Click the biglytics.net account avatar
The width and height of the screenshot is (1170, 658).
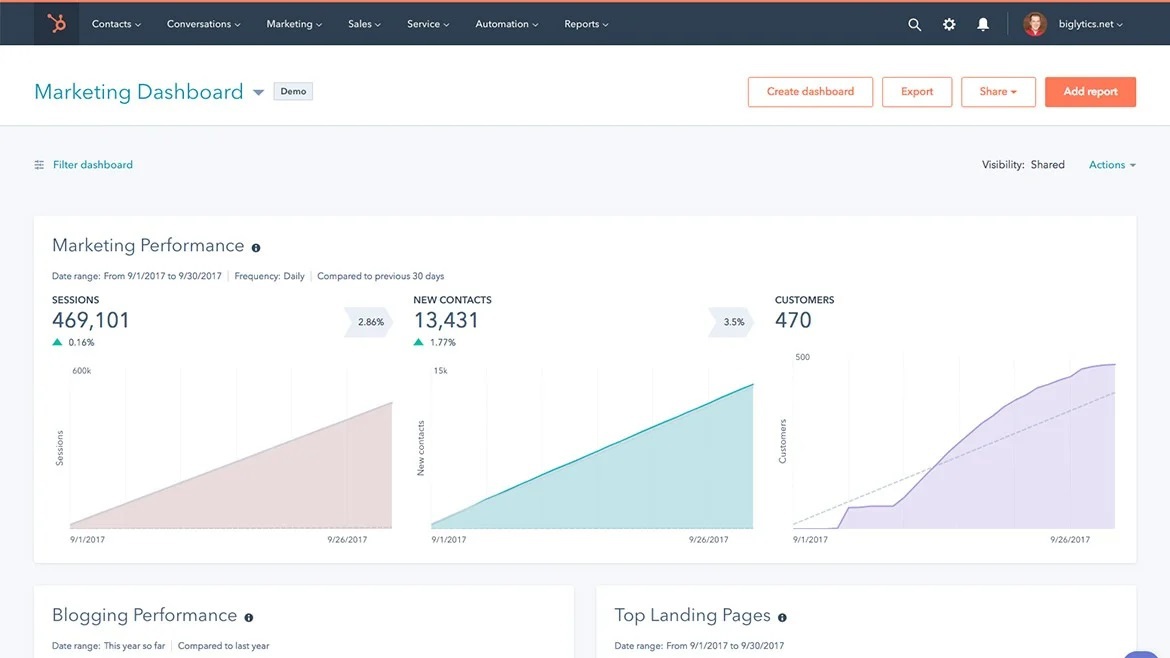1034,23
